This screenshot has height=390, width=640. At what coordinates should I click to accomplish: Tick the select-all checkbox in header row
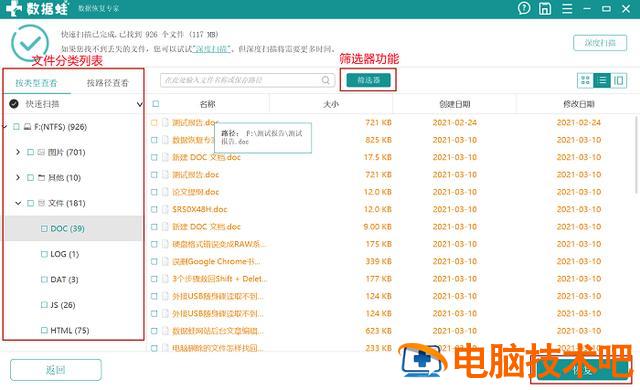(x=156, y=104)
